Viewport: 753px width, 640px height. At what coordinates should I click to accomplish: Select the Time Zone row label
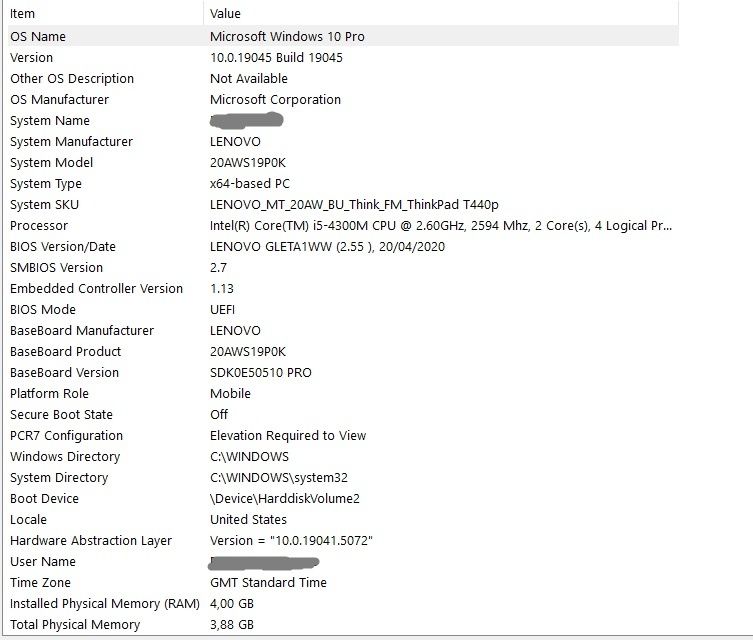click(40, 583)
